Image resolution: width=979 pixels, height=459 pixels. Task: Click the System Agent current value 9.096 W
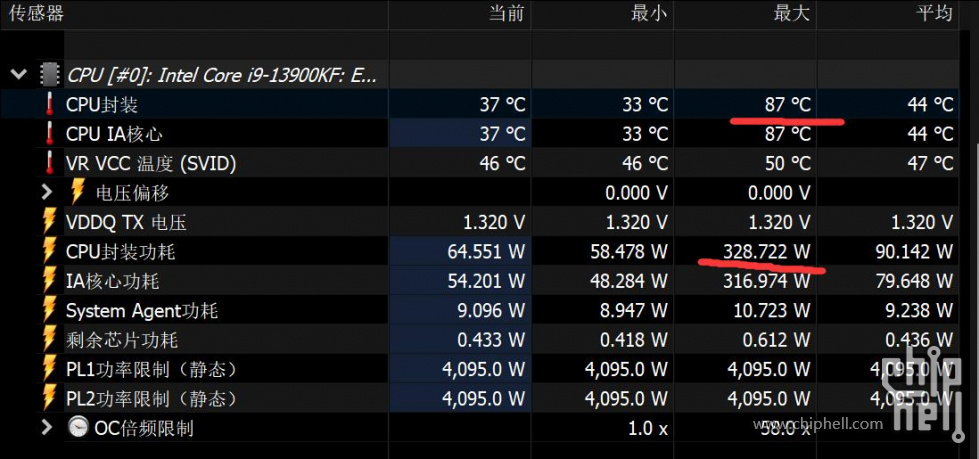click(x=491, y=310)
